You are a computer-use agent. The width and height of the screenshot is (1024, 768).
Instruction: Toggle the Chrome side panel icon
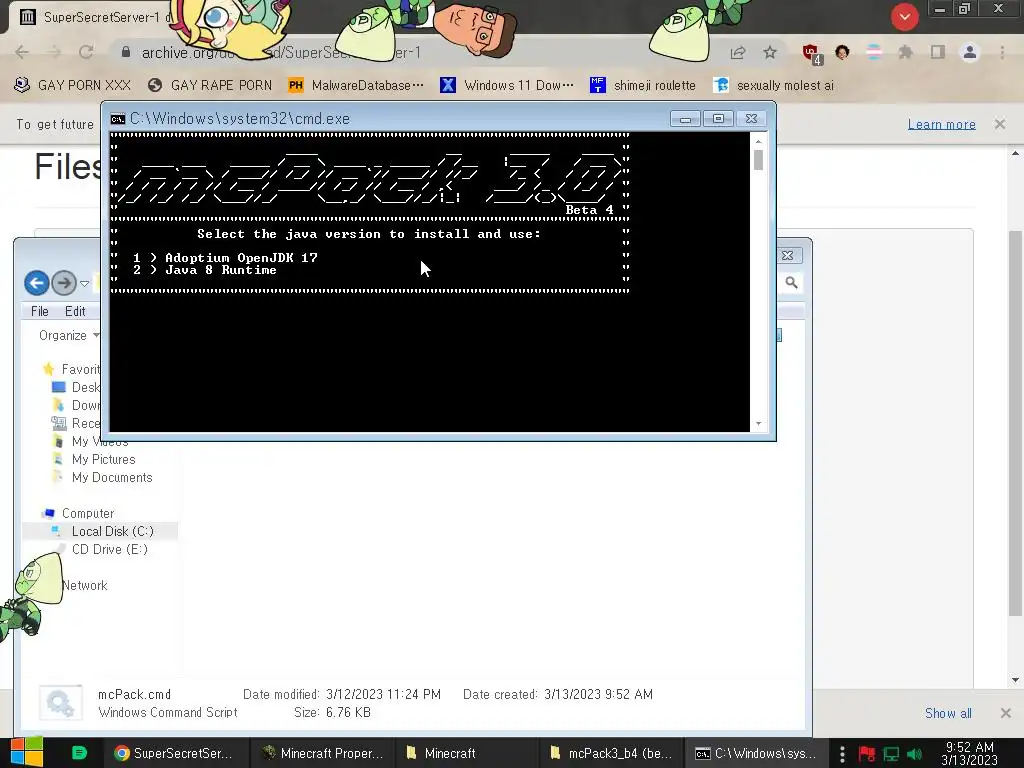coord(938,52)
